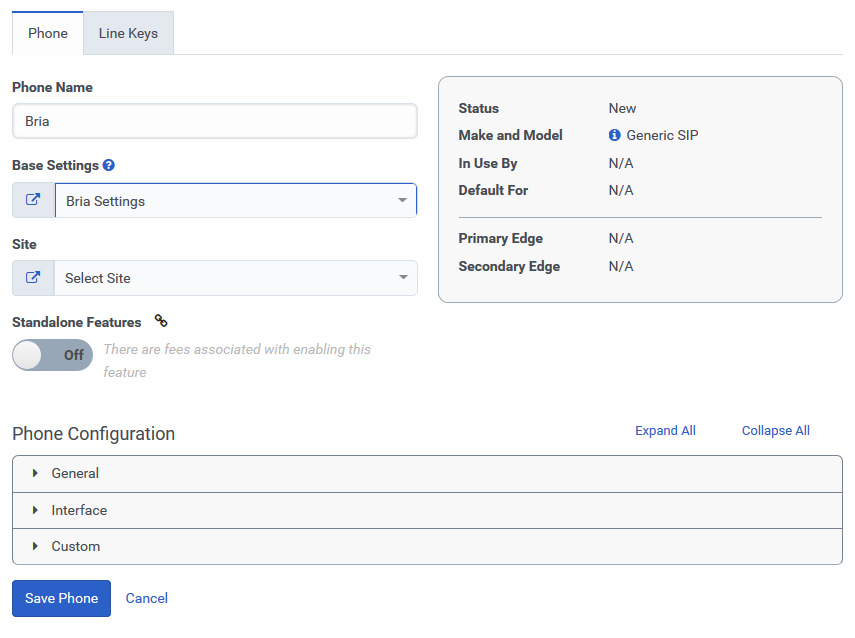Click the Save Phone button

62,598
